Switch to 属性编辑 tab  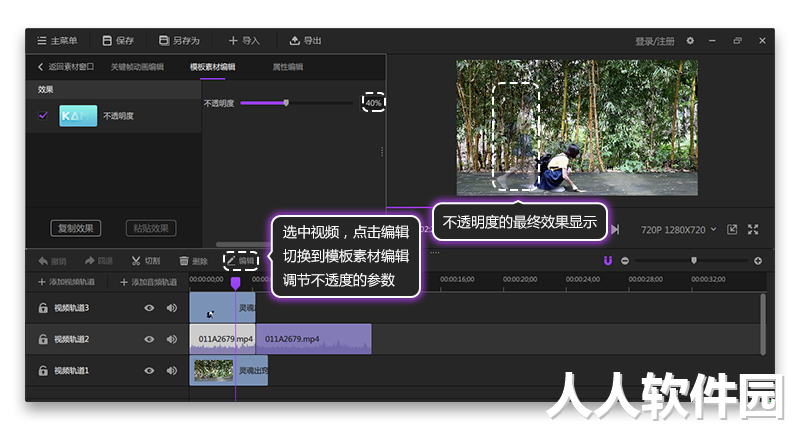[x=288, y=67]
